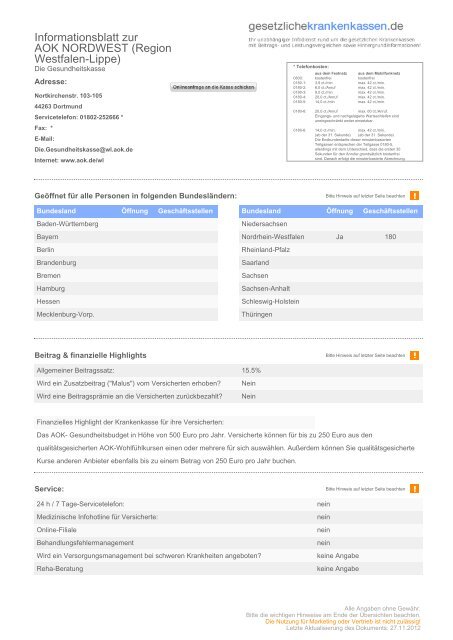Click 'Alle Angaben ohne Gewähr' footer text
The image size is (453, 640).
382,609
